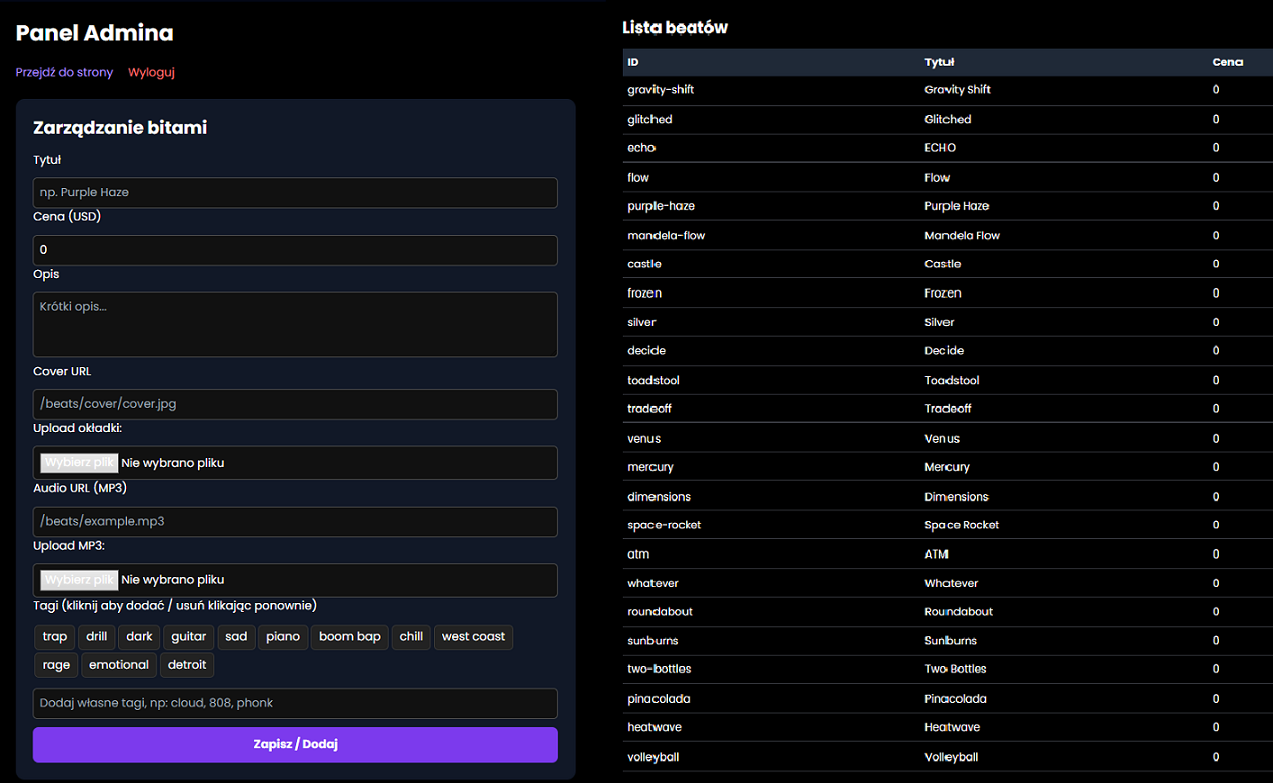Select the 'boom bap' tag
Viewport: 1273px width, 783px height.
point(350,637)
